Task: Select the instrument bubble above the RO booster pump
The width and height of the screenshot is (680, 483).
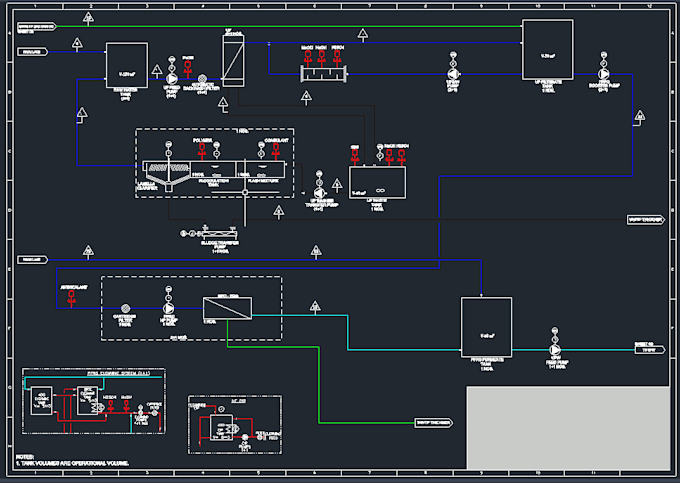Action: click(x=604, y=55)
